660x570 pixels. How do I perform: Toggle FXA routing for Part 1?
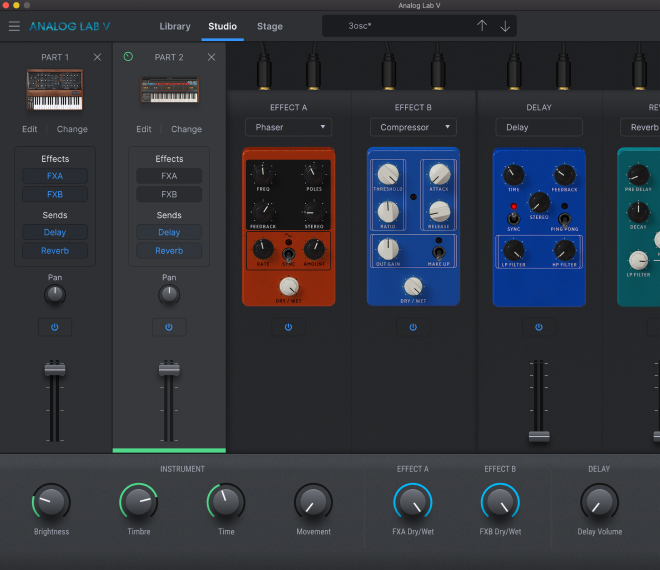pyautogui.click(x=55, y=176)
